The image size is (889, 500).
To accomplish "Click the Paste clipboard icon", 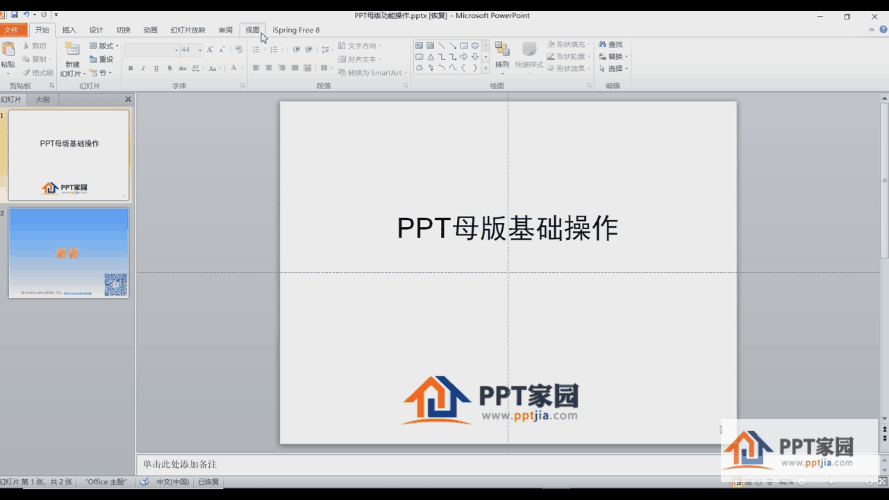I will point(8,50).
